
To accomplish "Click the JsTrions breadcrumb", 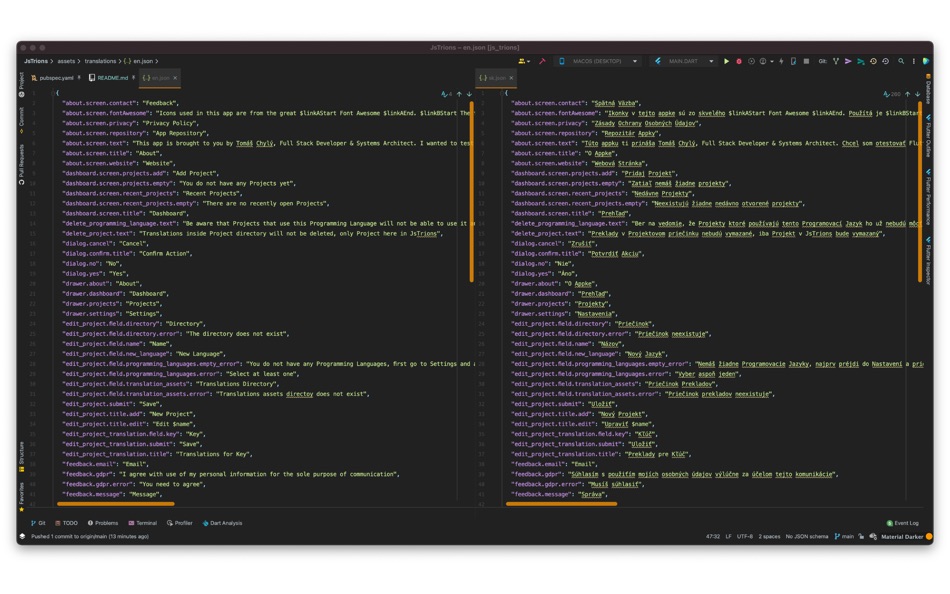I will [36, 61].
